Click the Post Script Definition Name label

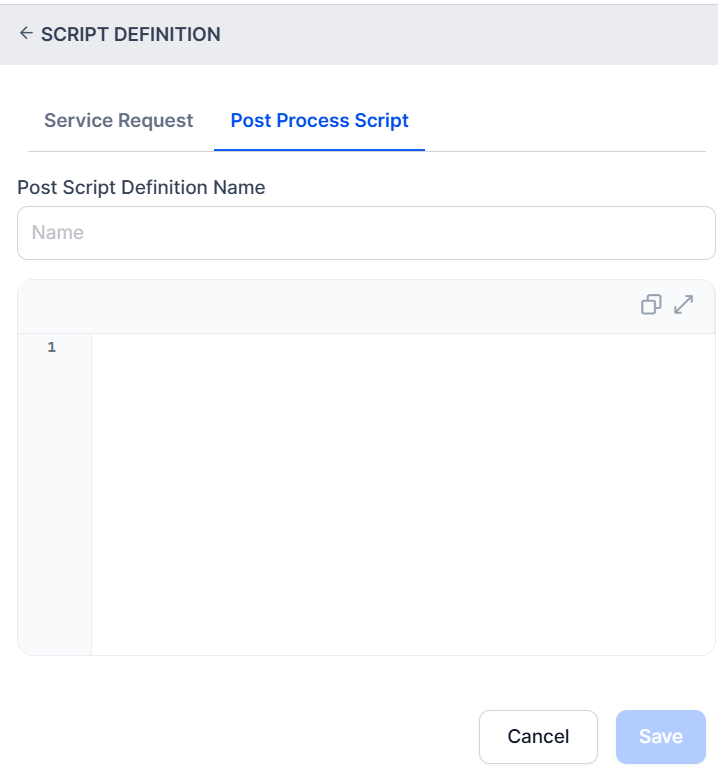coord(141,187)
